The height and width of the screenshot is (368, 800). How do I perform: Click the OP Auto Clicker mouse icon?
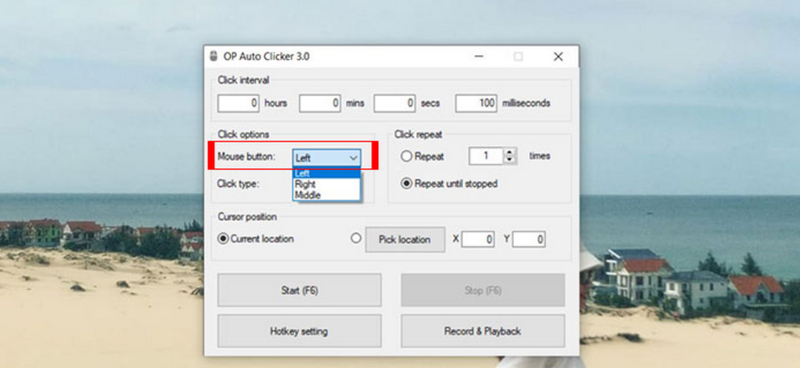[214, 56]
